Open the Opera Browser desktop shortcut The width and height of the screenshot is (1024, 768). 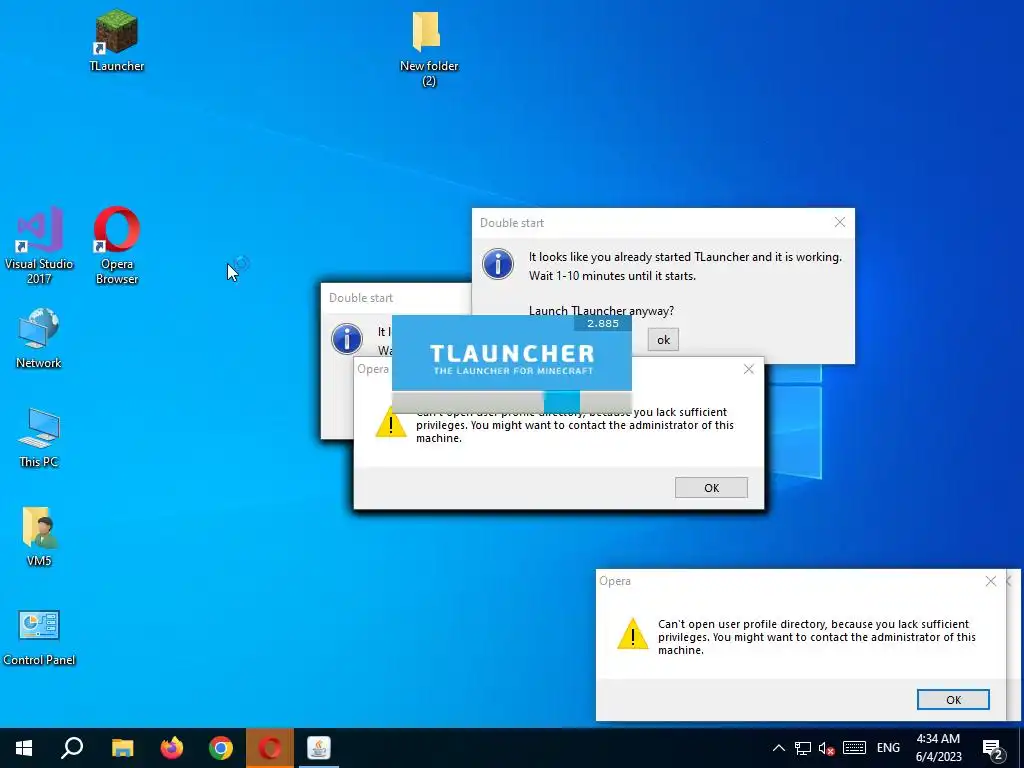pos(116,246)
